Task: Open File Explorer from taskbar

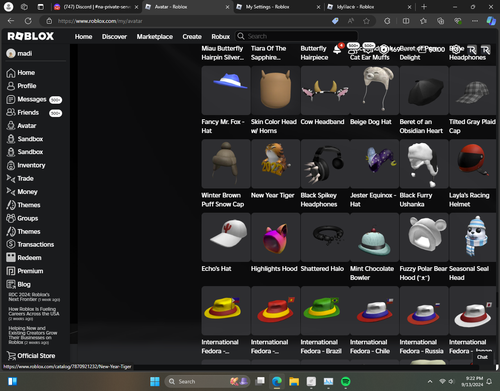Action: [x=294, y=381]
